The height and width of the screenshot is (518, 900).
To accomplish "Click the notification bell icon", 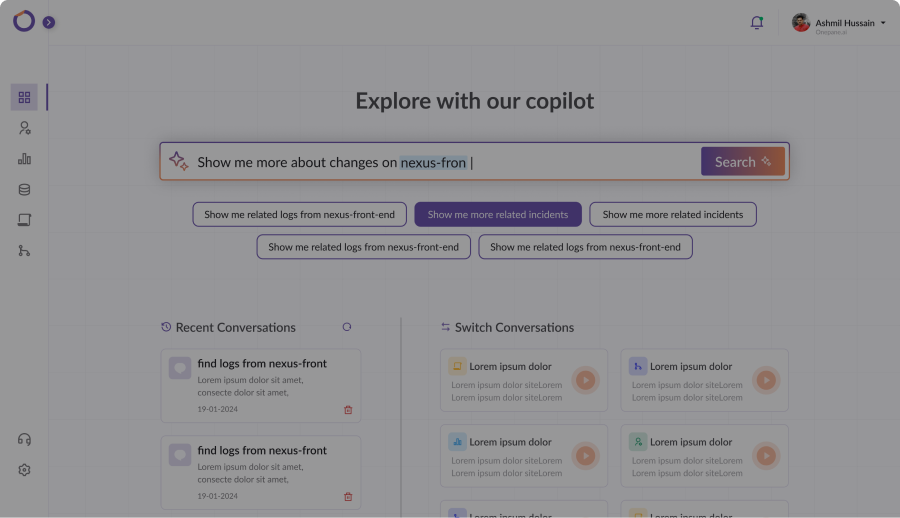I will tap(757, 22).
